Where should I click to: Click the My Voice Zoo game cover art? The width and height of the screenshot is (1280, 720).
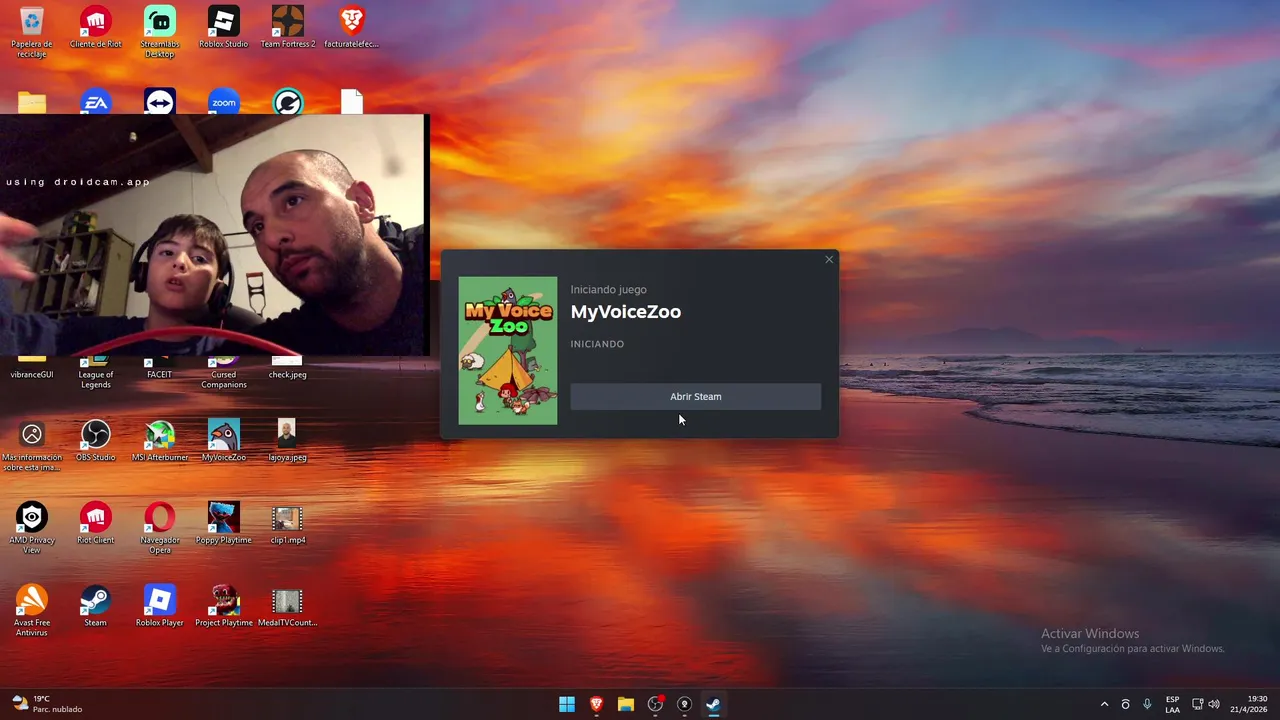coord(508,351)
